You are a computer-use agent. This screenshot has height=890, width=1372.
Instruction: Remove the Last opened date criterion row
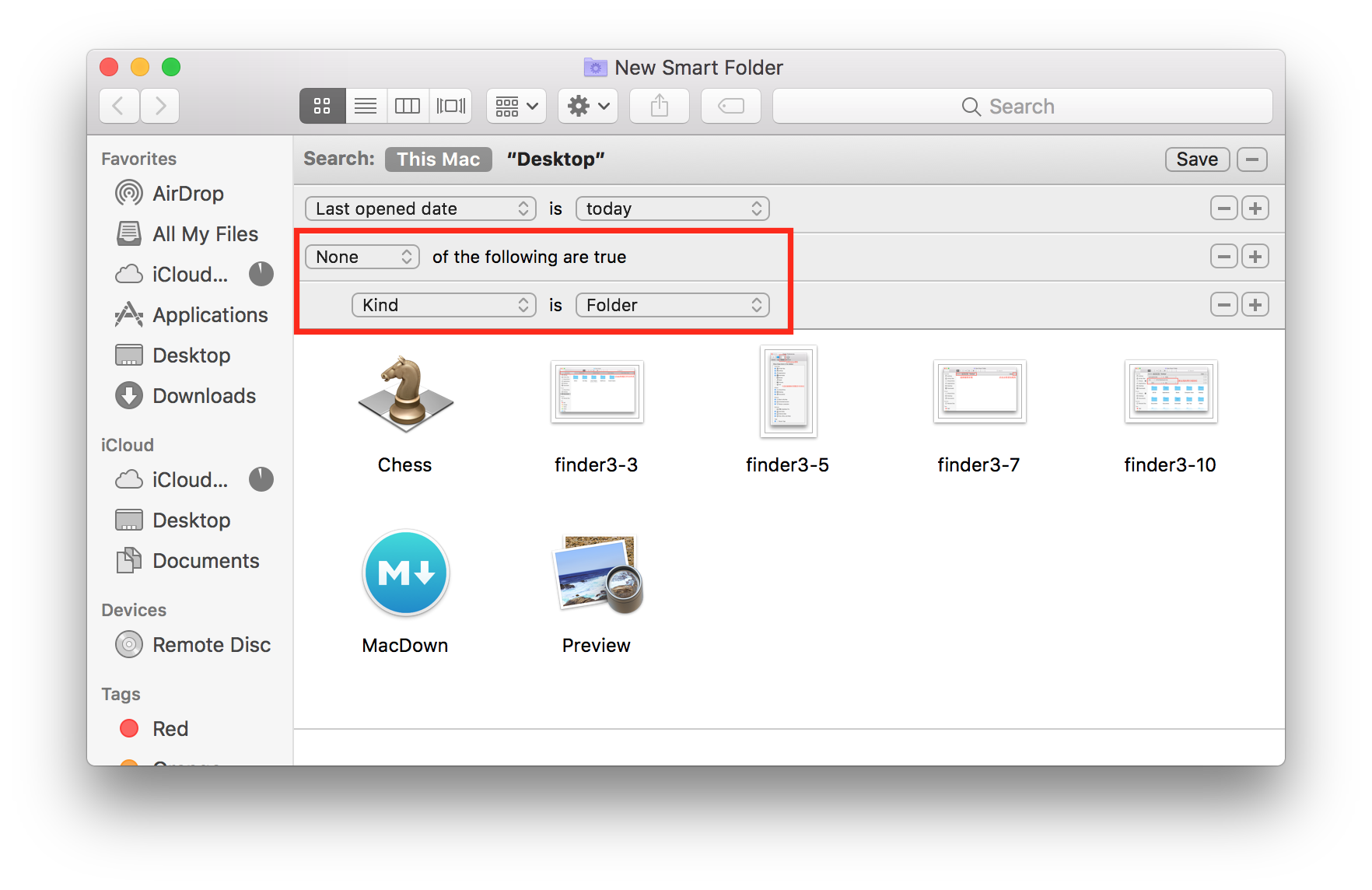[1224, 208]
